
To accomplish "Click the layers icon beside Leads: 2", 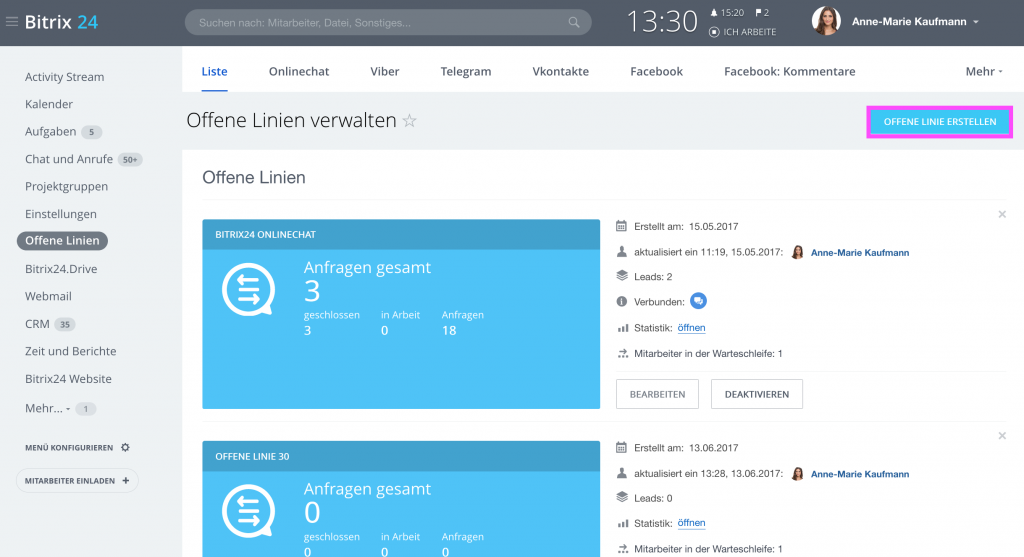I will point(622,276).
